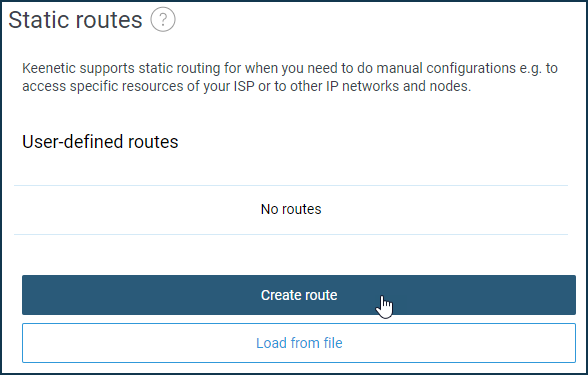Viewport: 588px width, 375px height.
Task: Add a new static route
Action: [299, 295]
